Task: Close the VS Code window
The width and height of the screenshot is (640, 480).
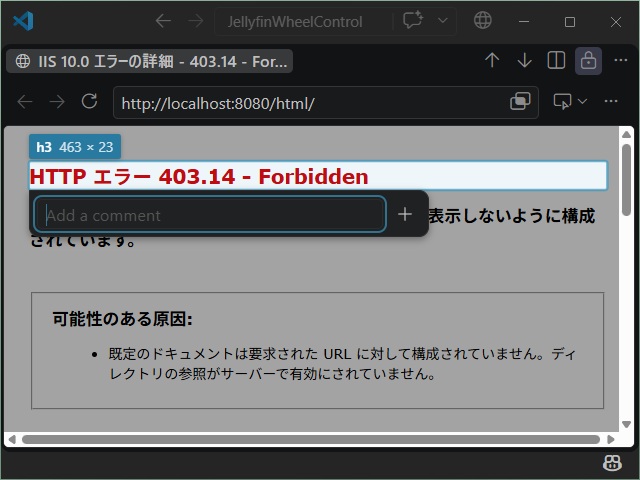Action: click(616, 22)
